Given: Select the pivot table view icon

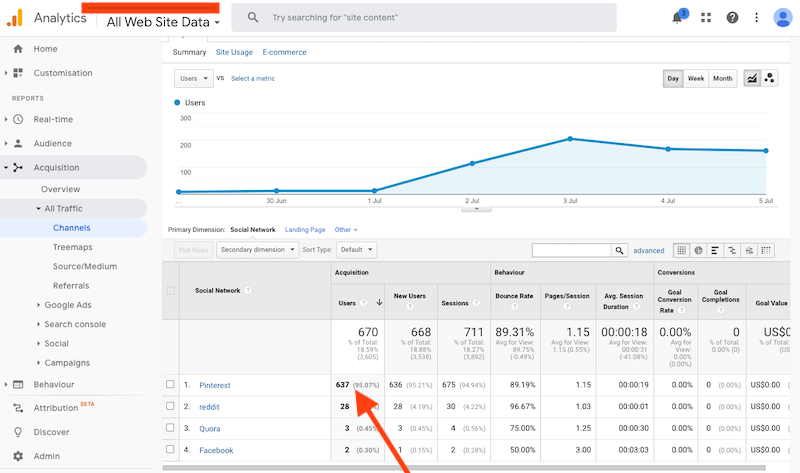Looking at the screenshot, I should (x=766, y=250).
